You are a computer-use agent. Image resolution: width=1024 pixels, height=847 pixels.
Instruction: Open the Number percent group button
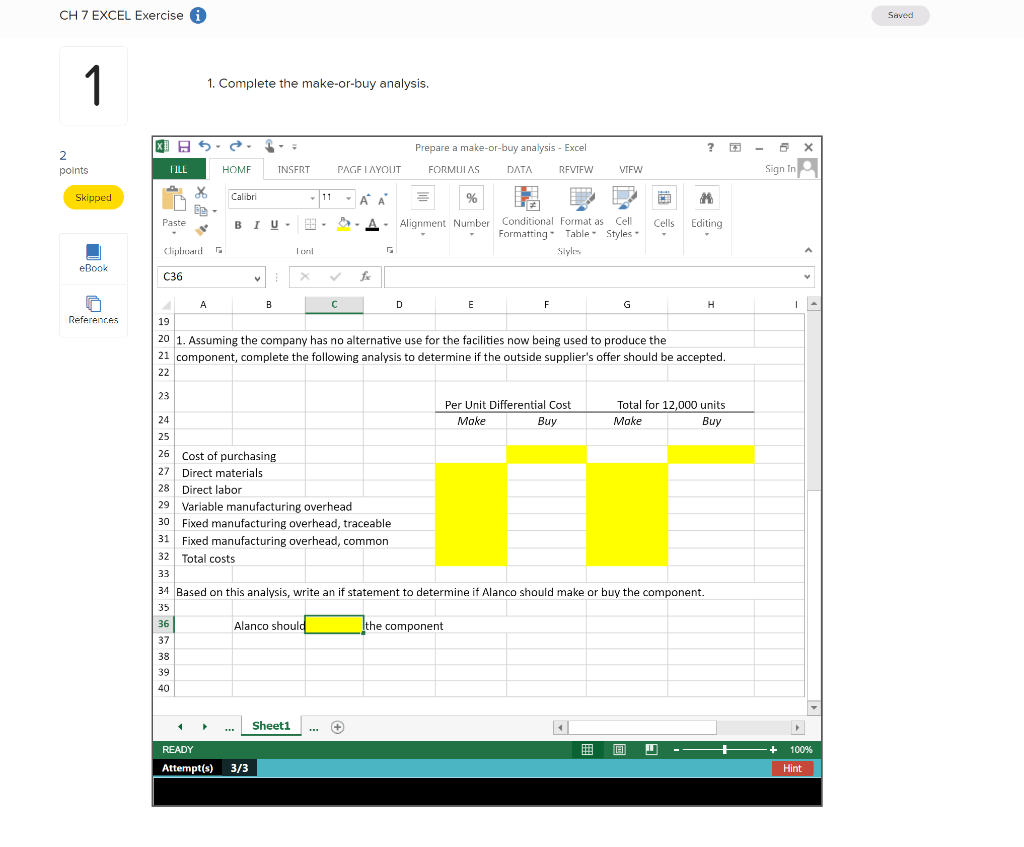[472, 211]
